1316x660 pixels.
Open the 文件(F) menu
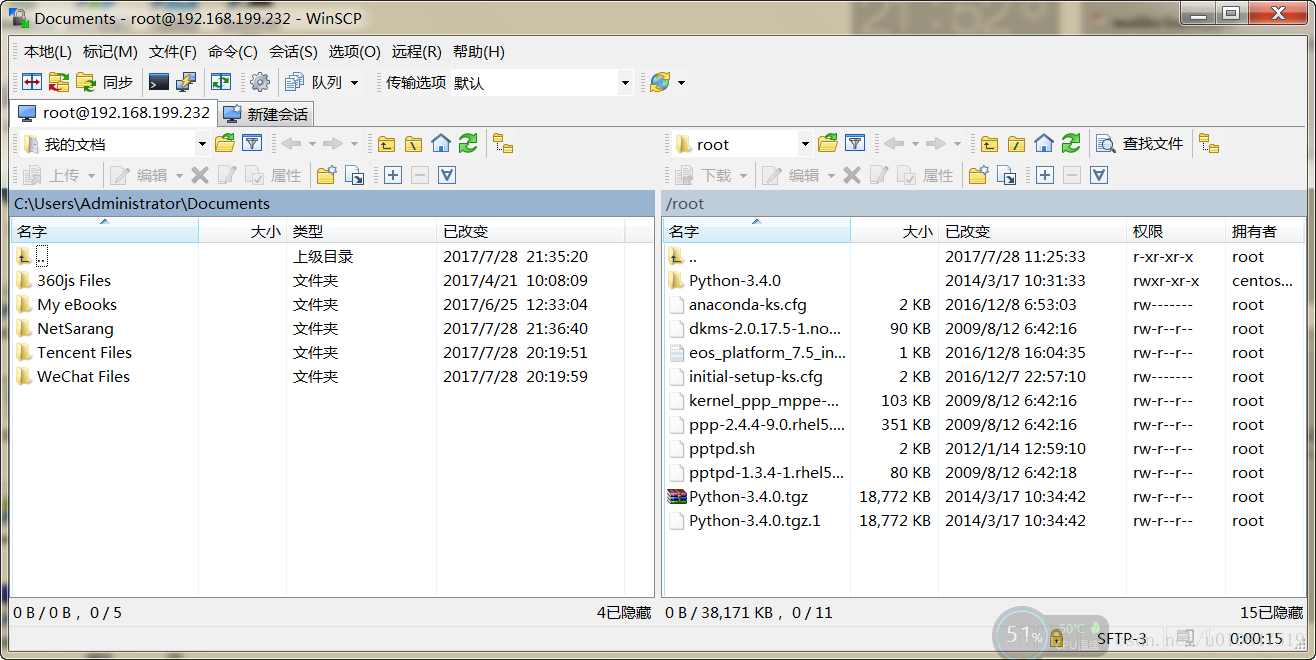coord(173,51)
